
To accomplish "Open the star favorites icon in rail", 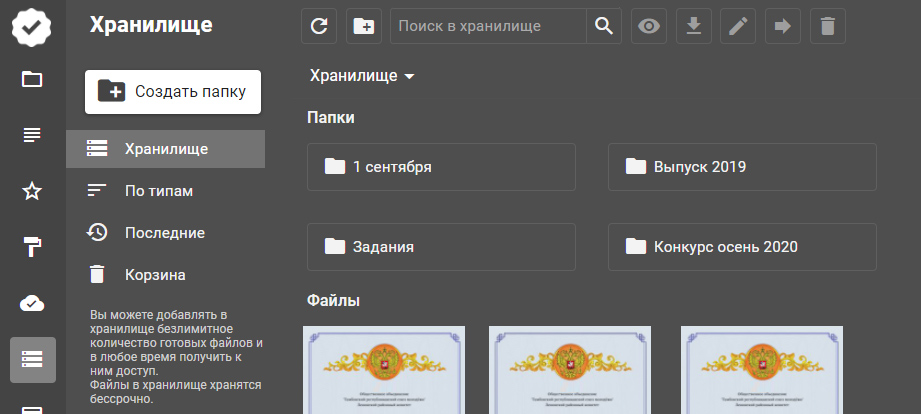I will click(32, 191).
